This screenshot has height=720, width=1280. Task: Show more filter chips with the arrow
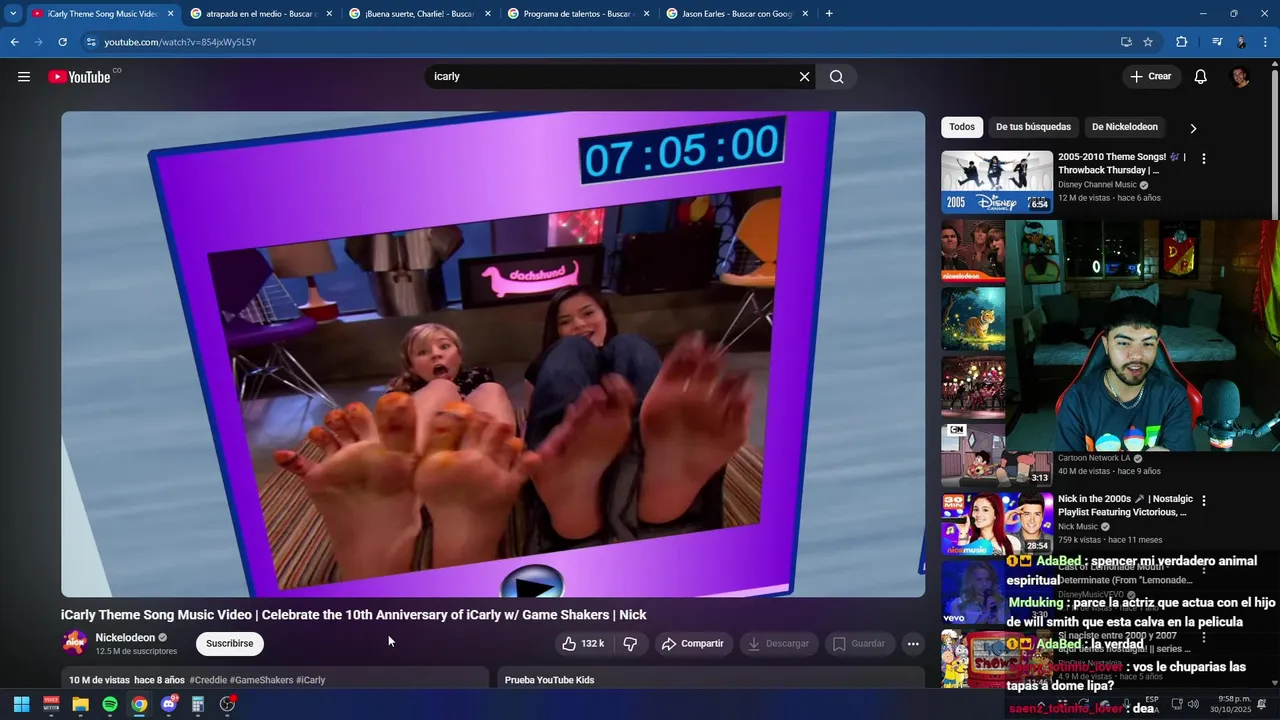pos(1193,128)
